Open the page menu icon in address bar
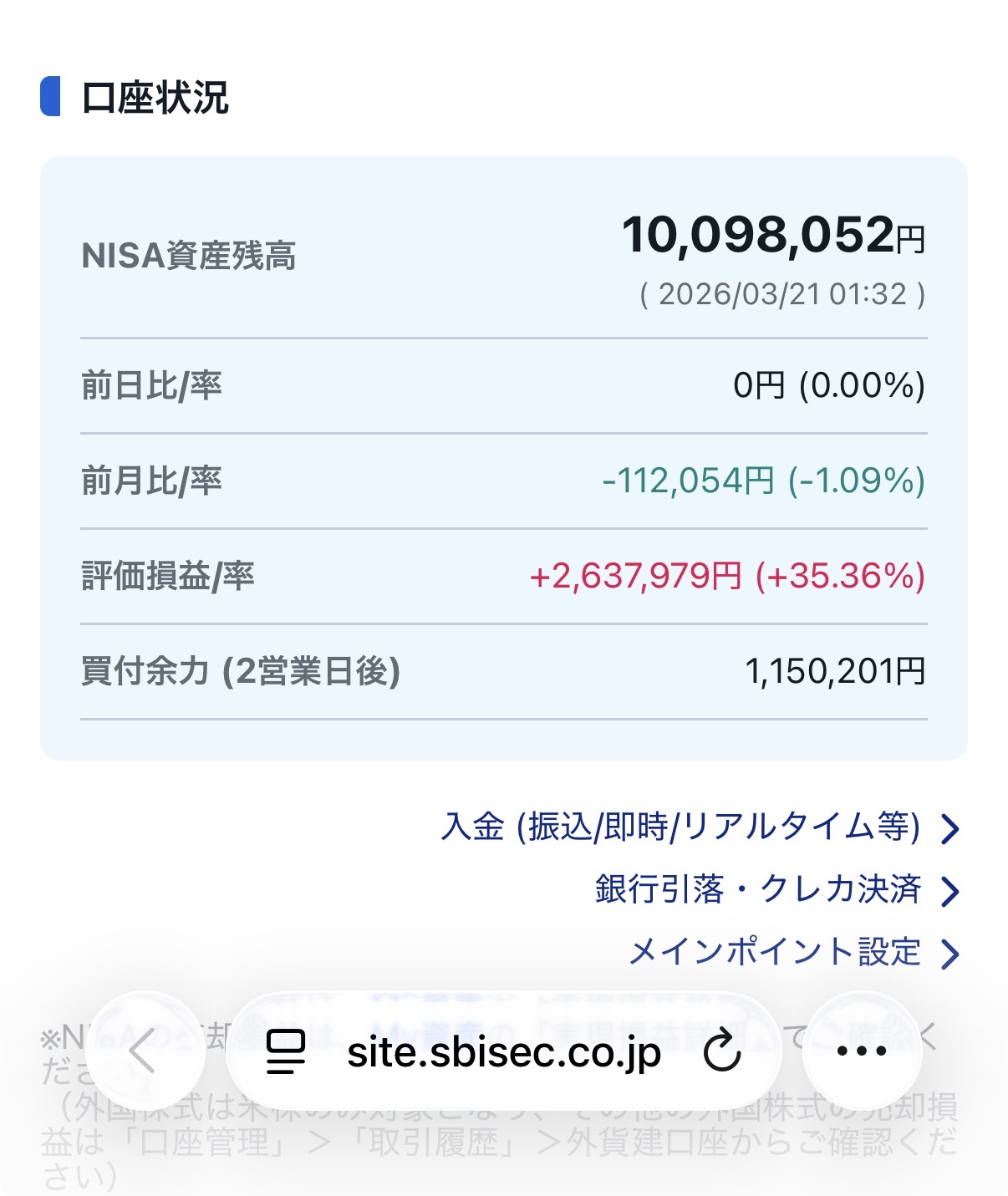The image size is (1008, 1196). [x=286, y=1051]
